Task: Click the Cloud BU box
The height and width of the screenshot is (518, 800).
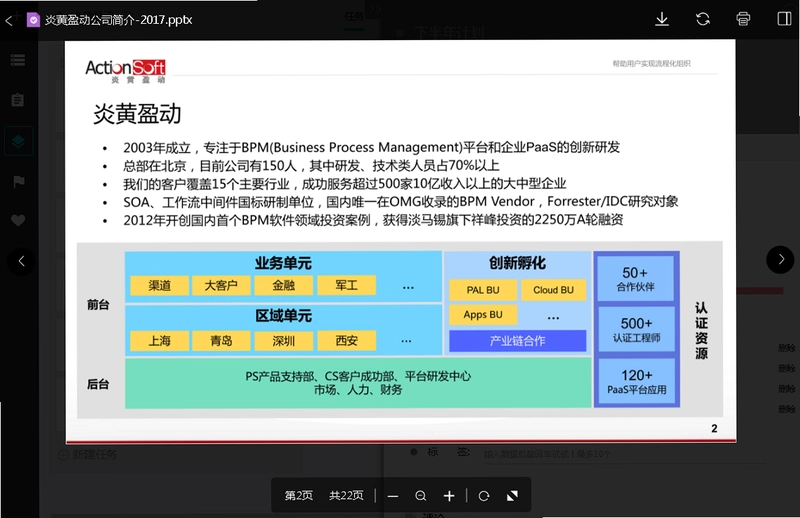Action: coord(554,290)
